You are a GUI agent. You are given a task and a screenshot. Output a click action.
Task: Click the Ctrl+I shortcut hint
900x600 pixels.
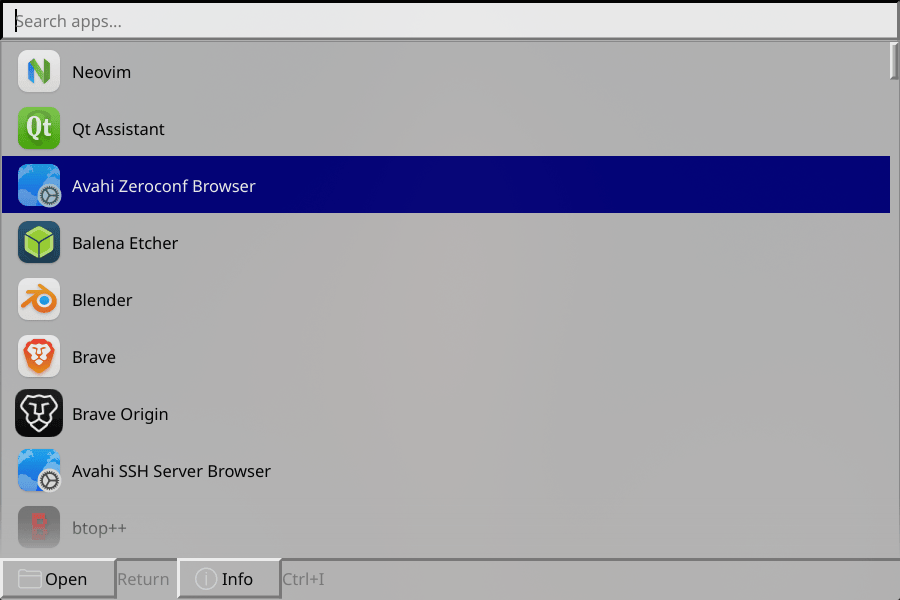(x=303, y=579)
